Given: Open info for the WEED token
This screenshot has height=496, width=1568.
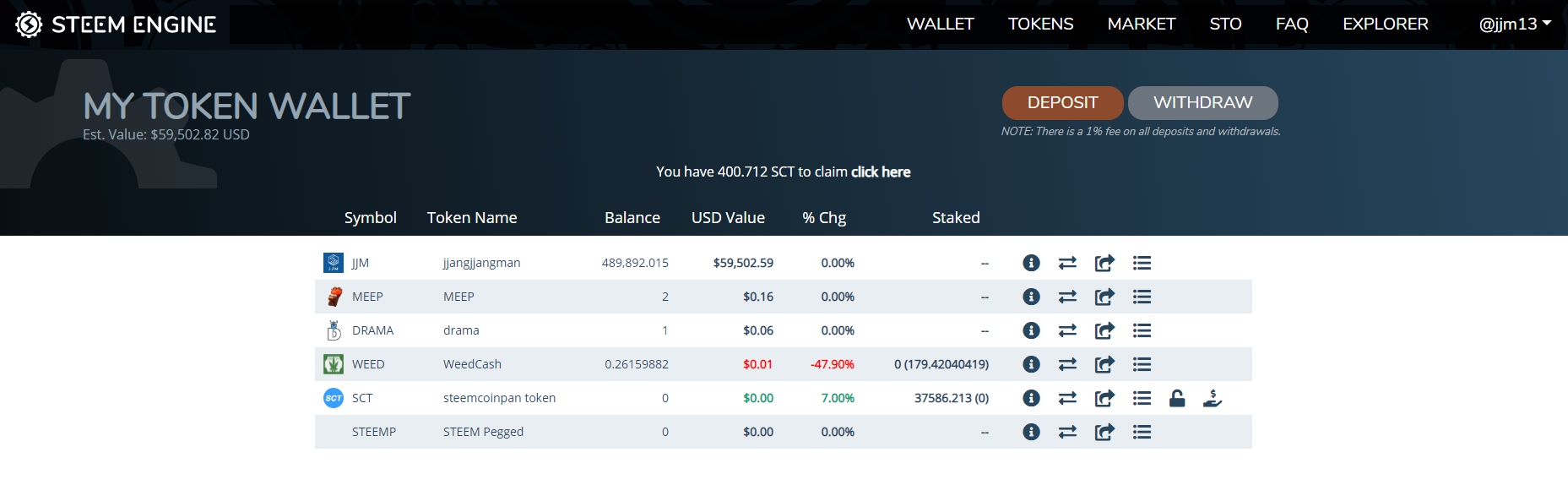Looking at the screenshot, I should pyautogui.click(x=1031, y=364).
